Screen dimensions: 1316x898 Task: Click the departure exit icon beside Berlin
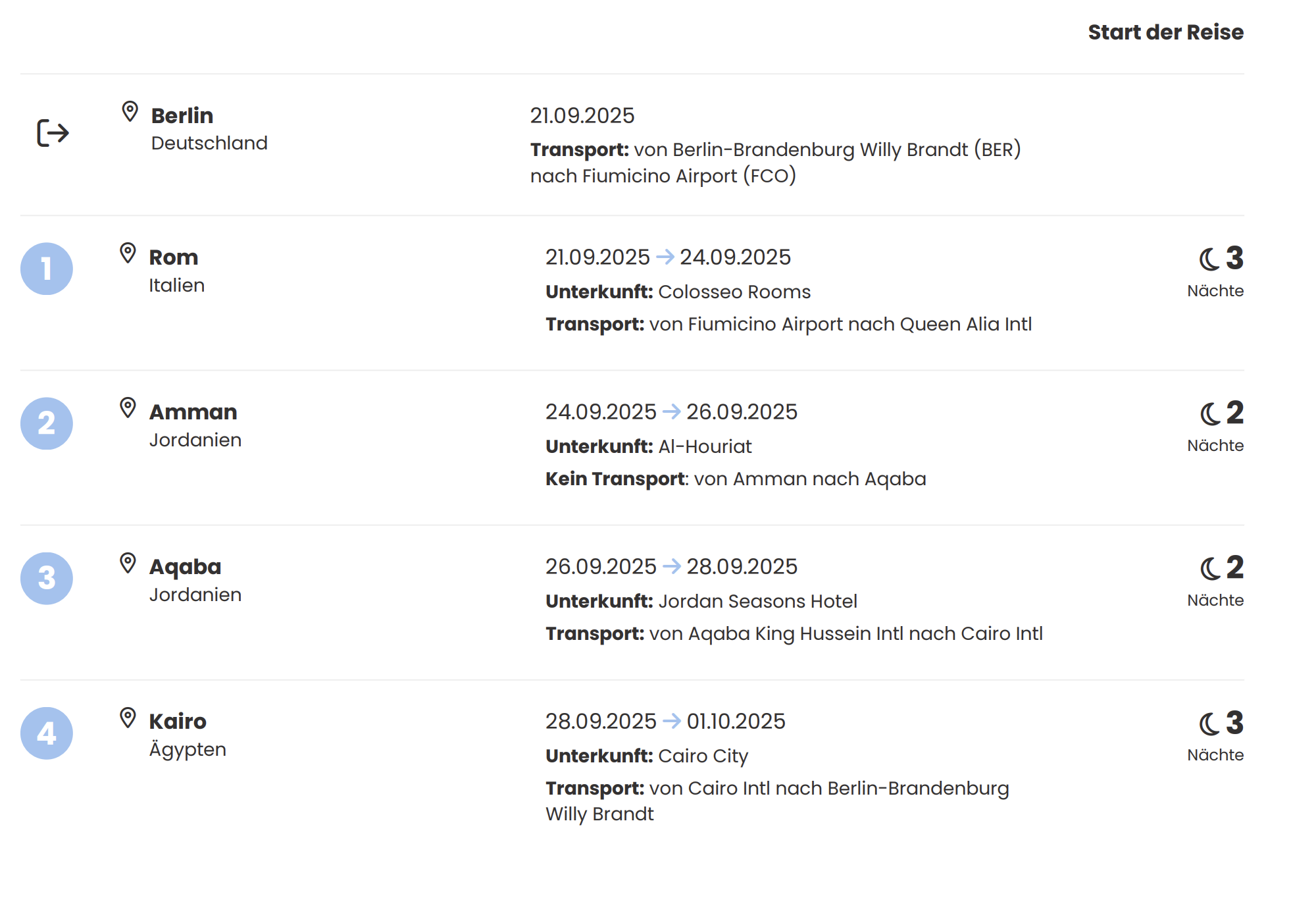pos(53,133)
